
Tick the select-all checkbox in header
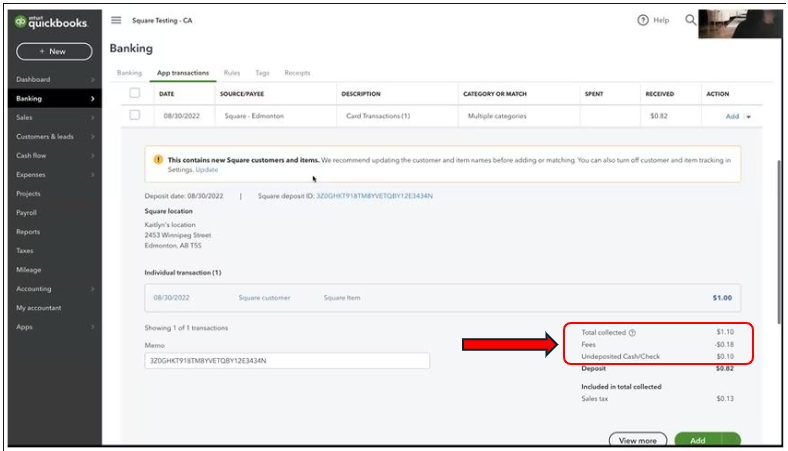coord(135,93)
